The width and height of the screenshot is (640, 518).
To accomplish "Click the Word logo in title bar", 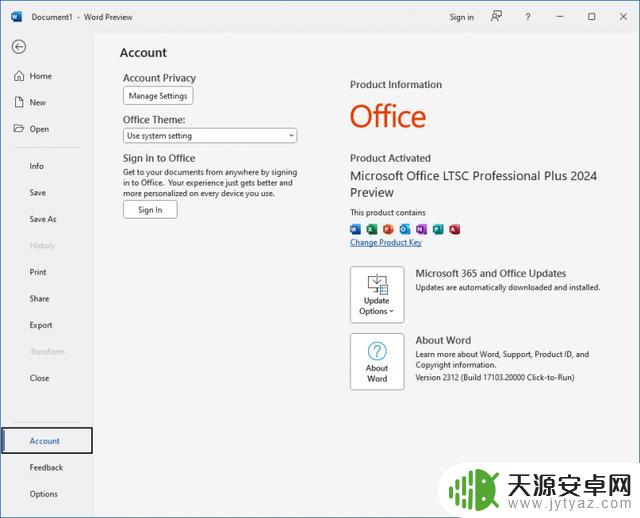I will [16, 17].
